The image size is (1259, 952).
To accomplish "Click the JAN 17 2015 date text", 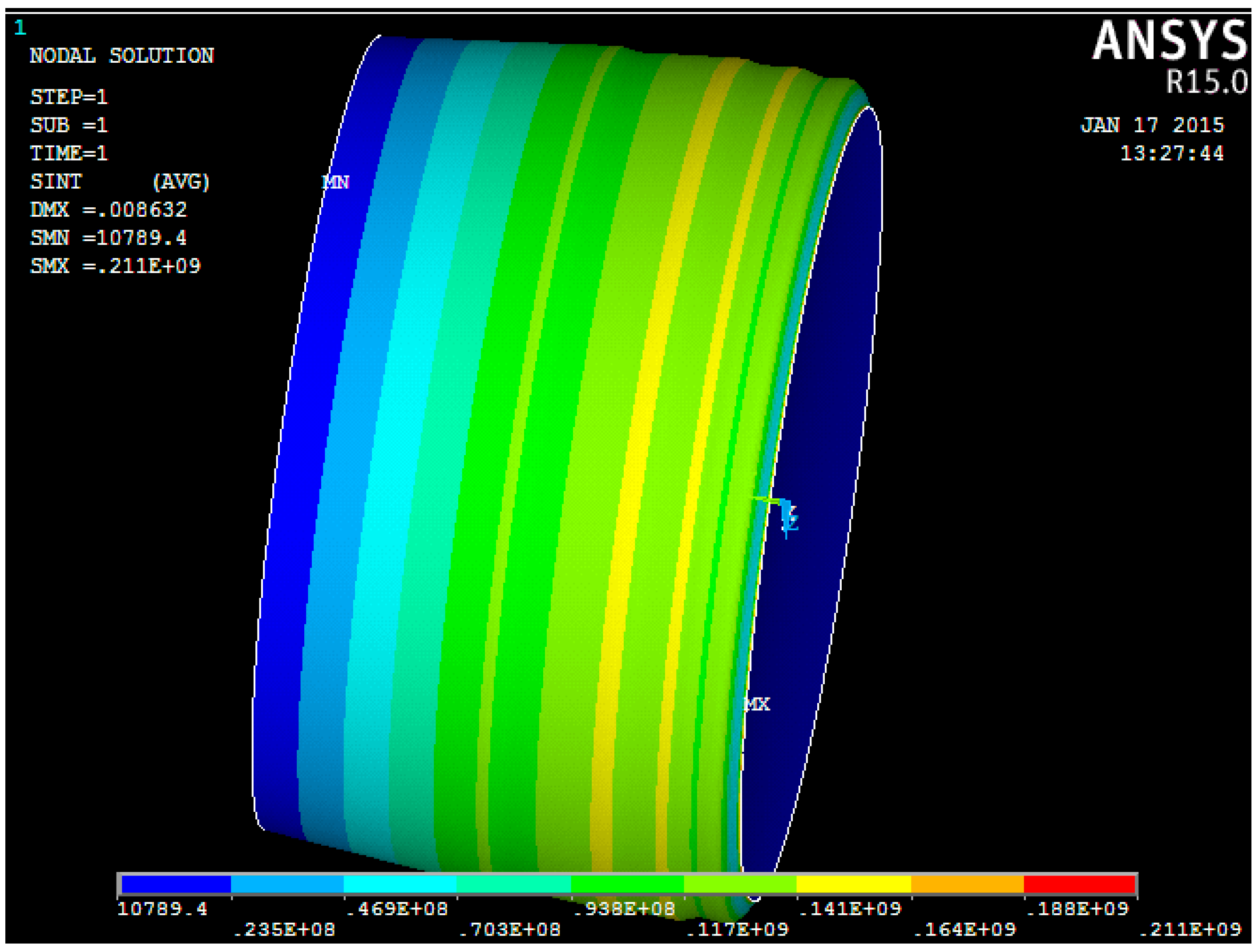I will (1152, 125).
